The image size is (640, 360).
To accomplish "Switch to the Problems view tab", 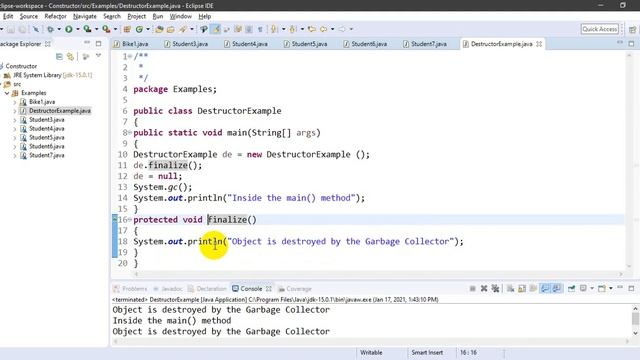I will coord(130,289).
